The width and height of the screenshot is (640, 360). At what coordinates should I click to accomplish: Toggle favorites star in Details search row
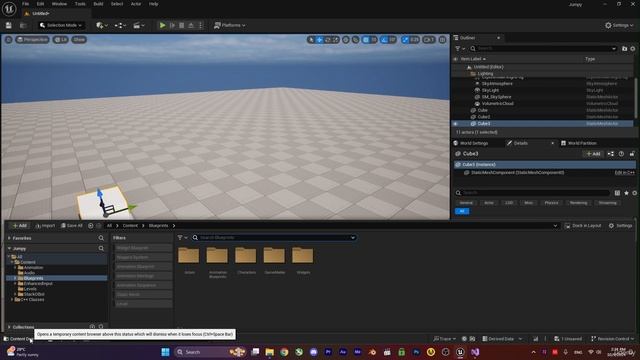tap(626, 193)
